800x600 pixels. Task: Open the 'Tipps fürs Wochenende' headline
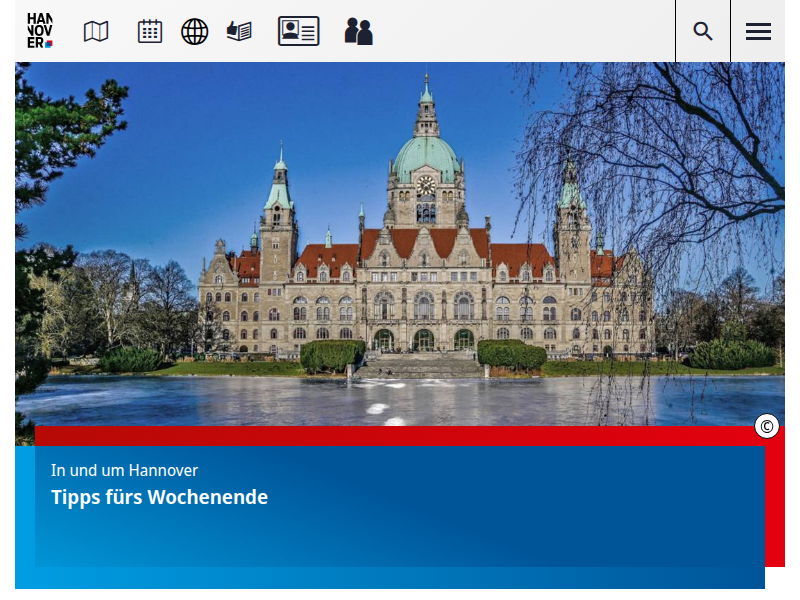[160, 497]
